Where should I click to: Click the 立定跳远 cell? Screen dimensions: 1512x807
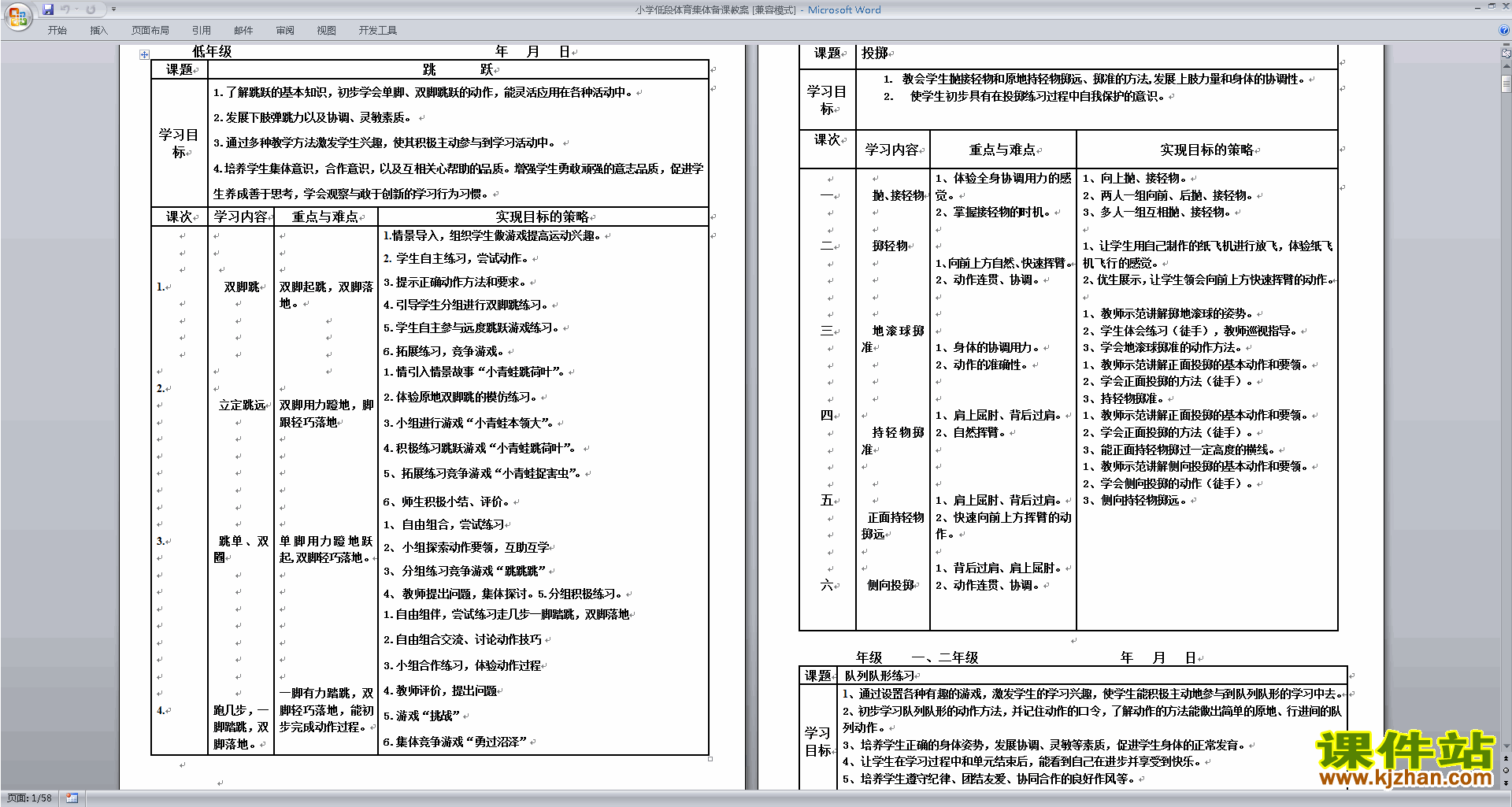point(242,405)
